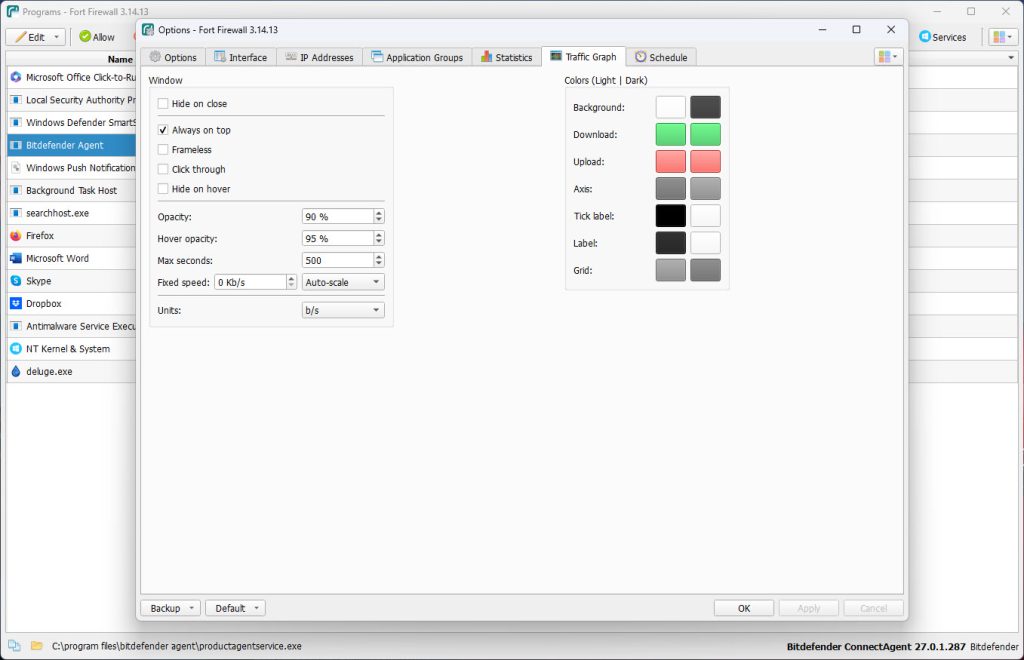The width and height of the screenshot is (1024, 660).
Task: Click the Background Task Host icon
Action: (16, 191)
